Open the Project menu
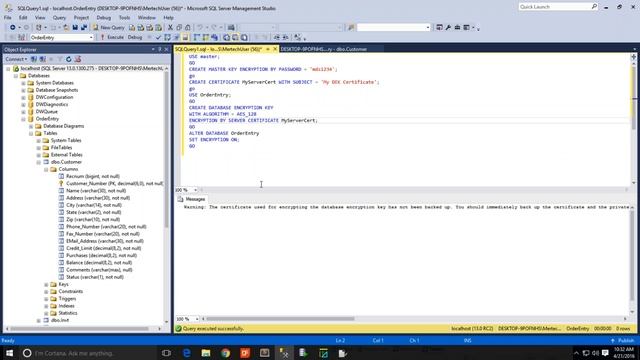Image resolution: width=640 pixels, height=360 pixels. [81, 18]
